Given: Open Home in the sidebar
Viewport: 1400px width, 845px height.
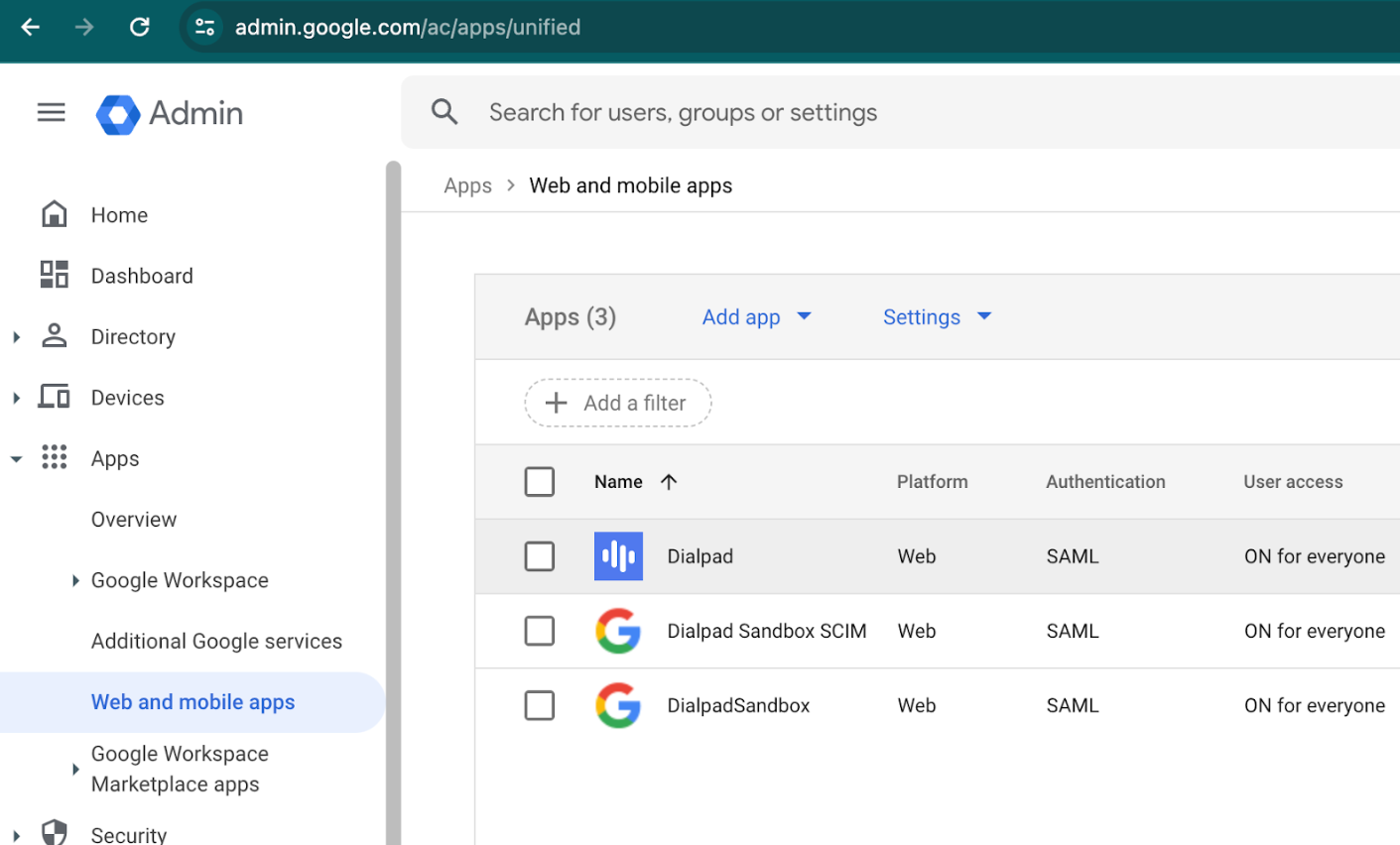Looking at the screenshot, I should pyautogui.click(x=119, y=215).
